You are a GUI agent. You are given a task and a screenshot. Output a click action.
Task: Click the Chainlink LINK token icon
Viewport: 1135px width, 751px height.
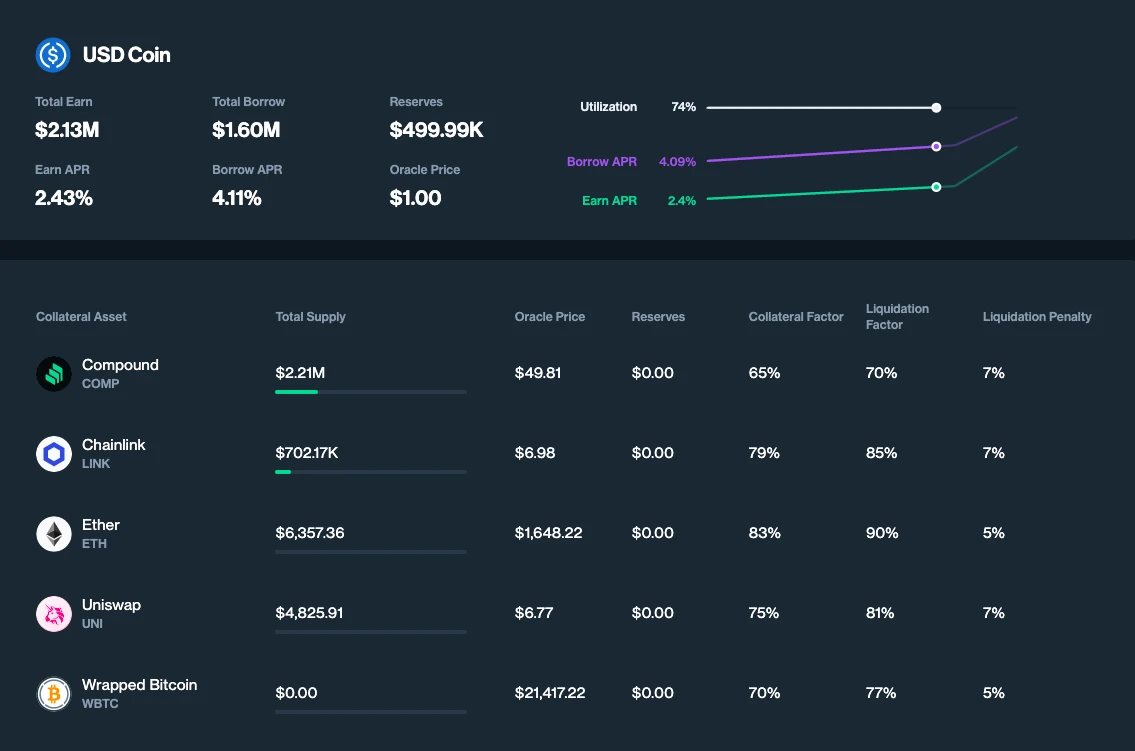(x=54, y=454)
